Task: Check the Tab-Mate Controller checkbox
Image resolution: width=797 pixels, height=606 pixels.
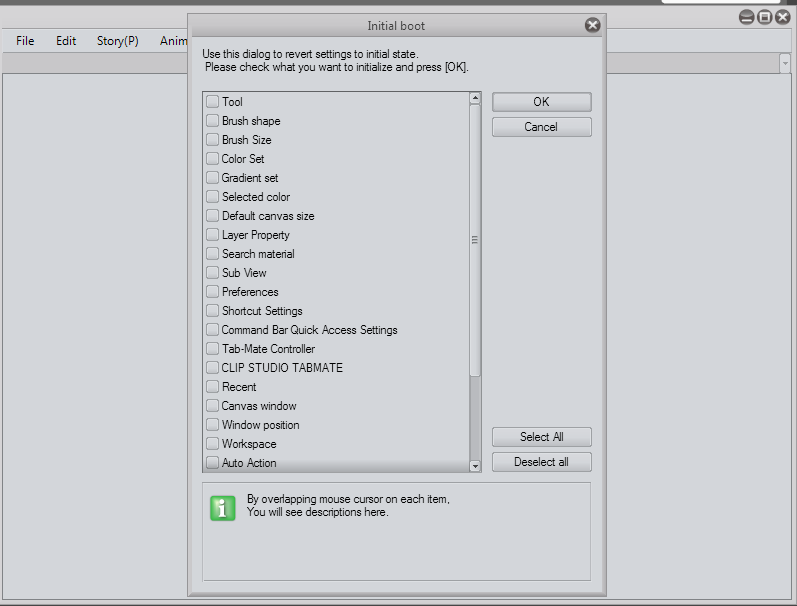Action: tap(212, 349)
